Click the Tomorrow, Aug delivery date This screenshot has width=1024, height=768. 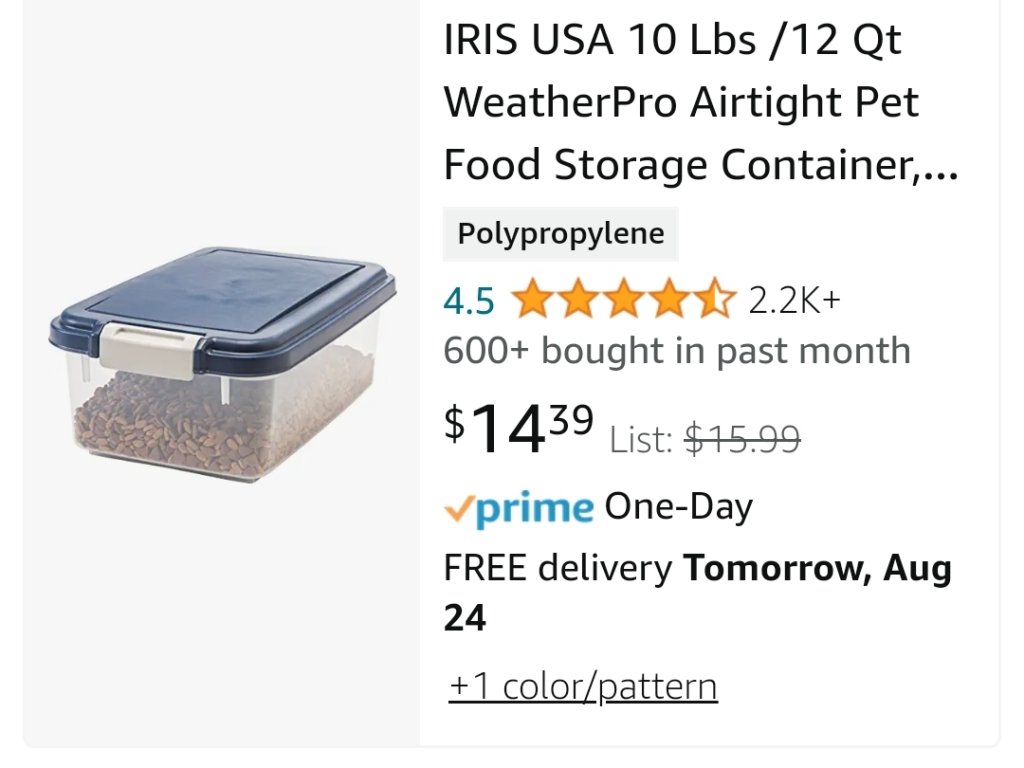point(817,569)
